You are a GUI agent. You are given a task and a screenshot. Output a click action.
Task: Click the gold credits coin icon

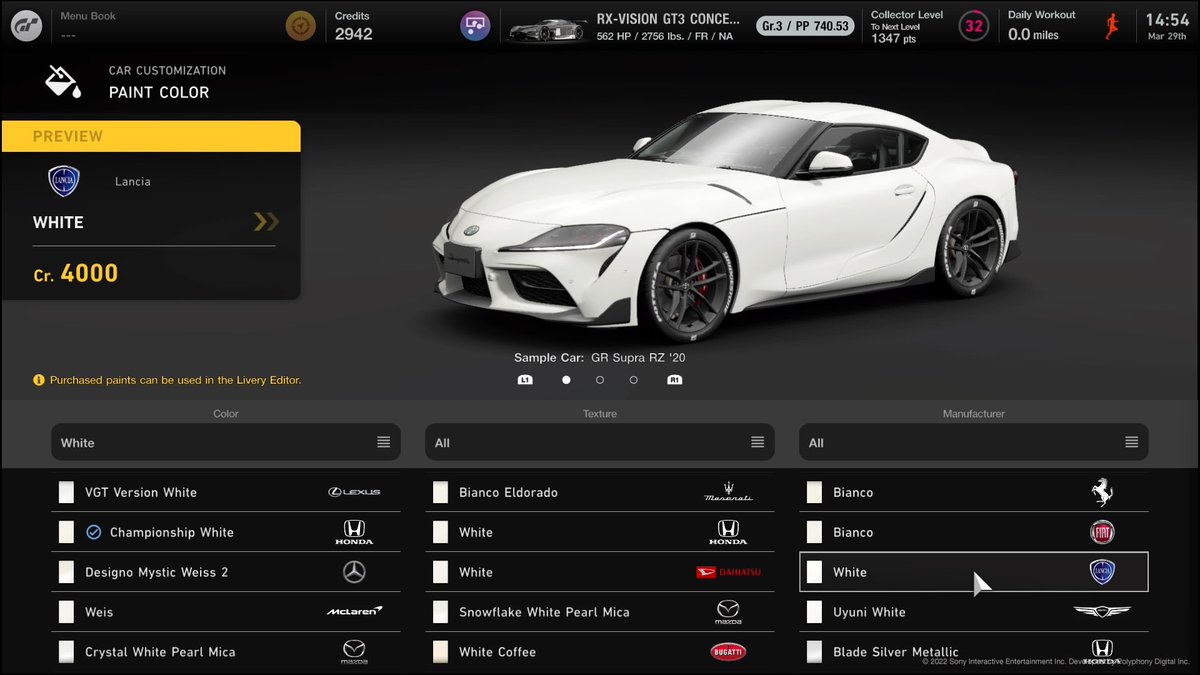tap(300, 25)
